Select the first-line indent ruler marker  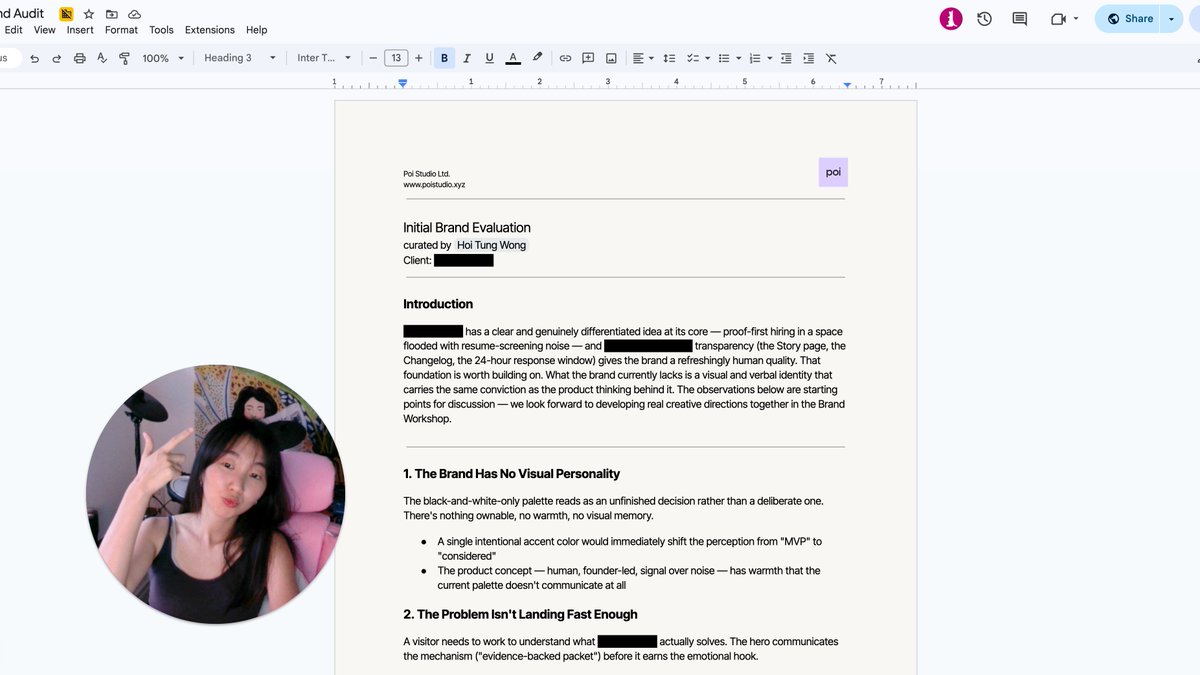[403, 81]
